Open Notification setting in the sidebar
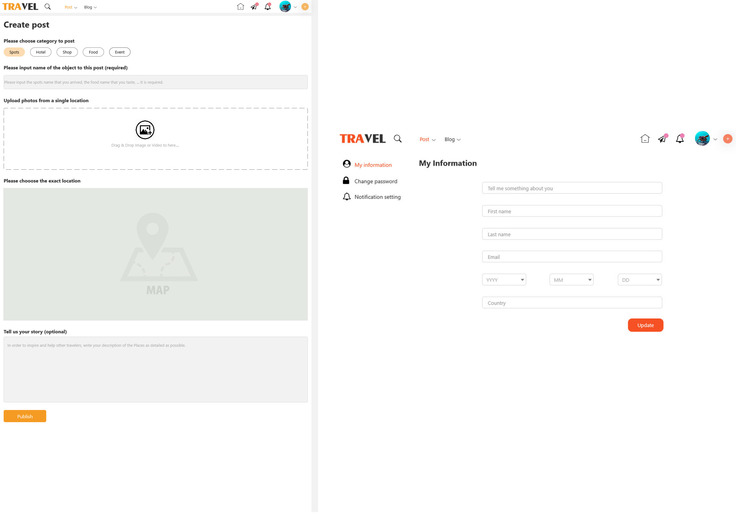The image size is (736, 514). [x=377, y=197]
